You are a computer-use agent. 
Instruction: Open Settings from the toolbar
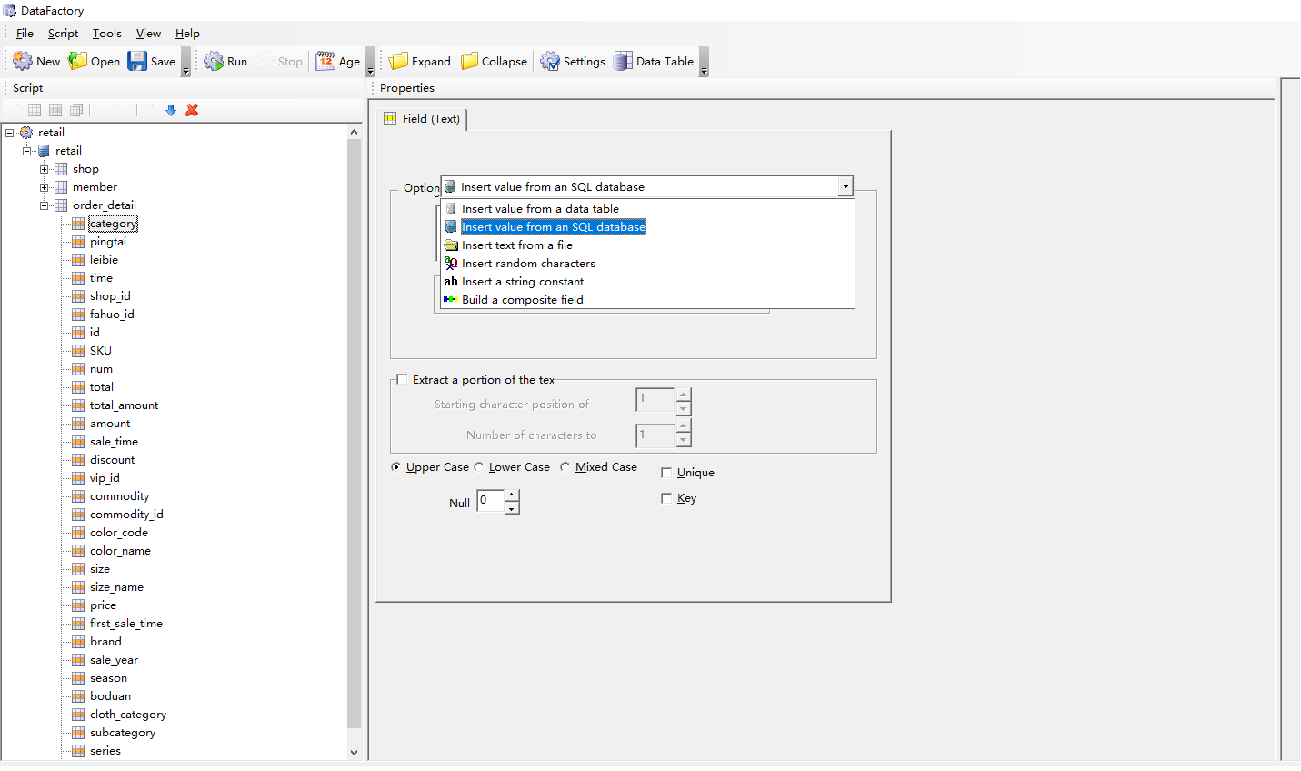point(573,61)
